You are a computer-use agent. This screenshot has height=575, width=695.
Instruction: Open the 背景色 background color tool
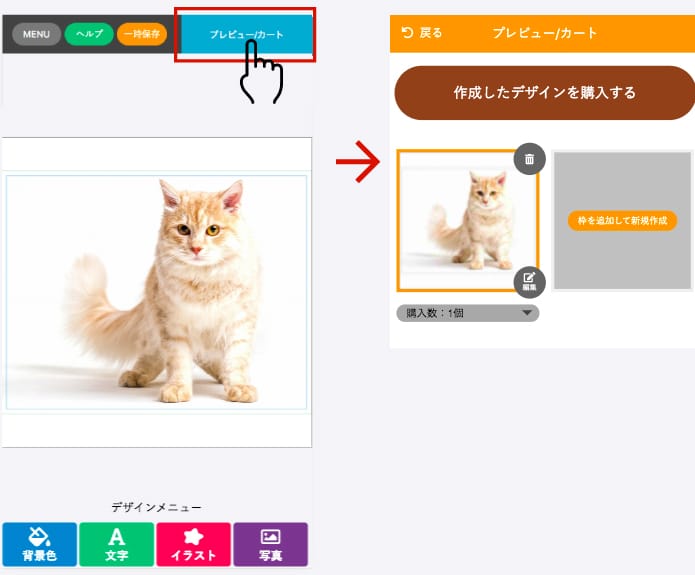point(39,544)
